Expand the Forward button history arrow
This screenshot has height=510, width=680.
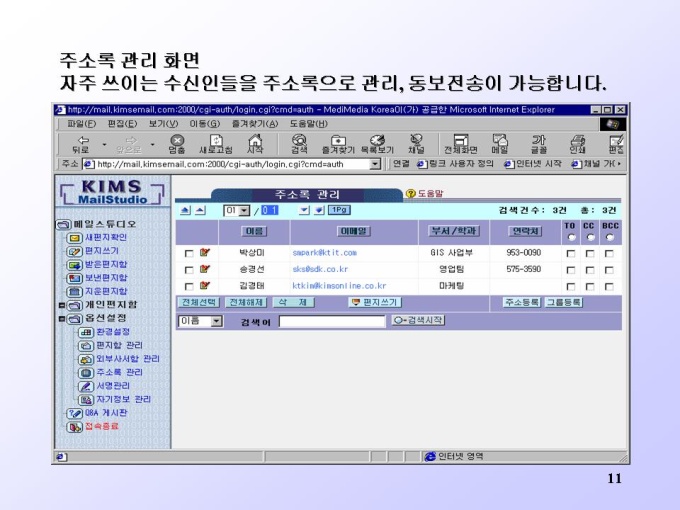[152, 144]
